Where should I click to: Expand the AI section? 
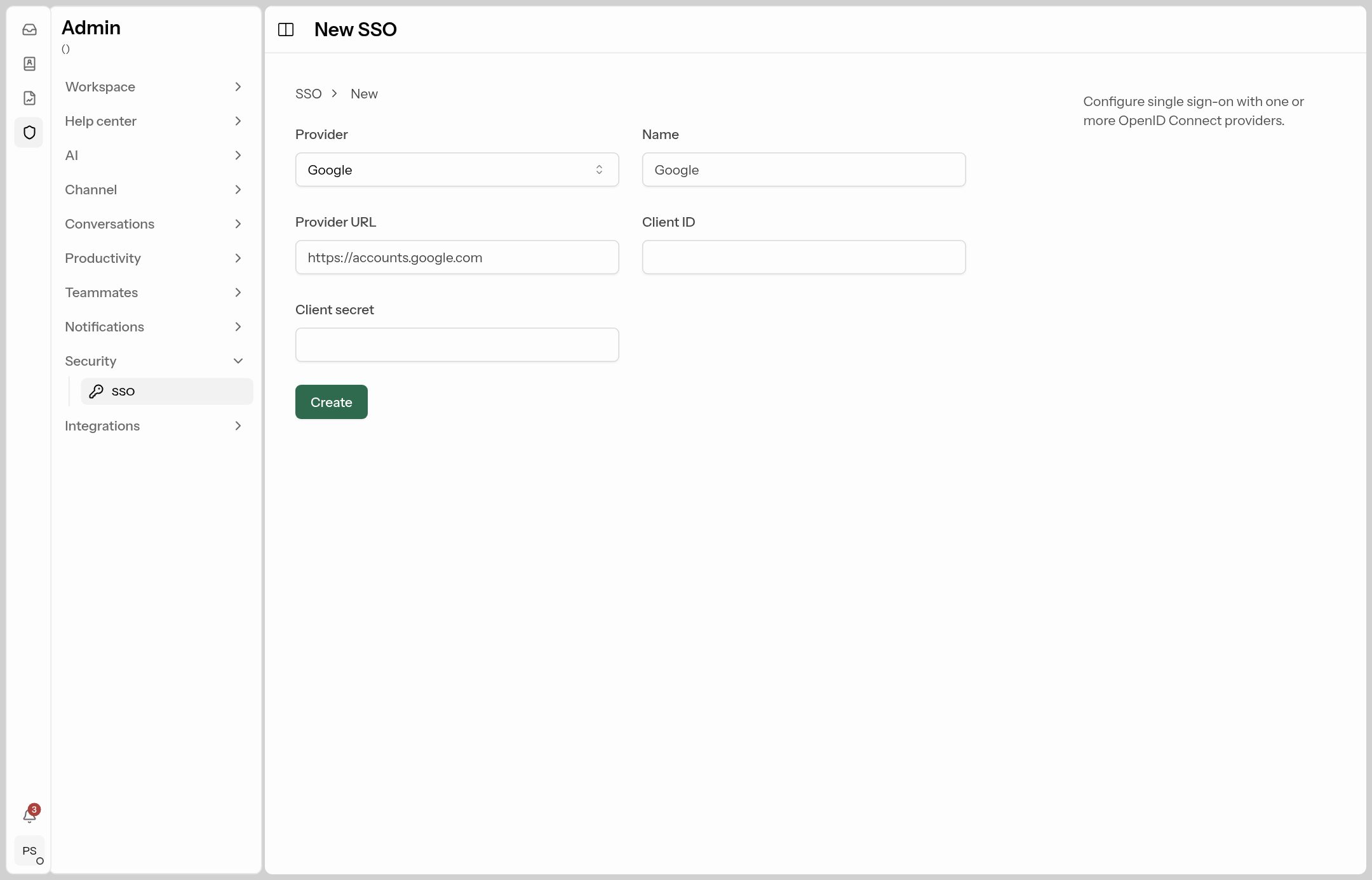pos(154,155)
